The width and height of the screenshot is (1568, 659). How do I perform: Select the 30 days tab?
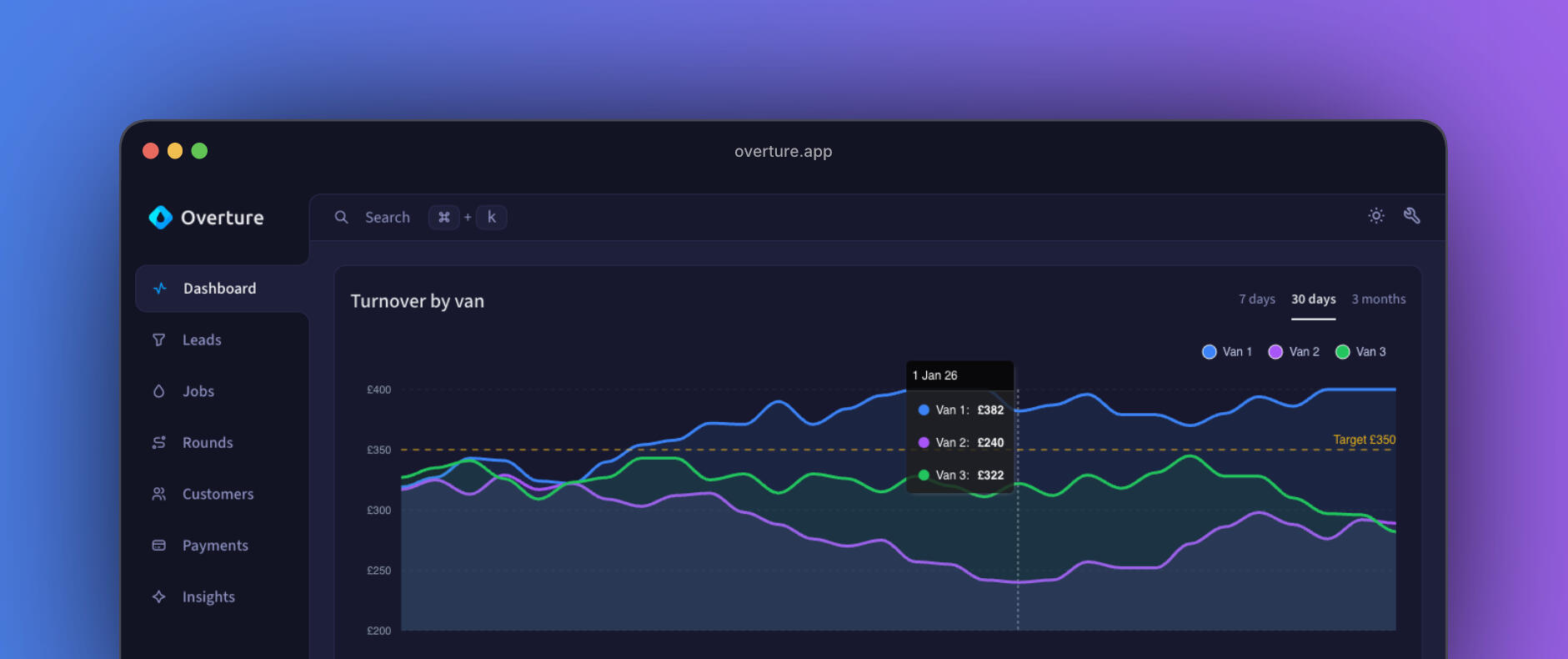pyautogui.click(x=1313, y=299)
